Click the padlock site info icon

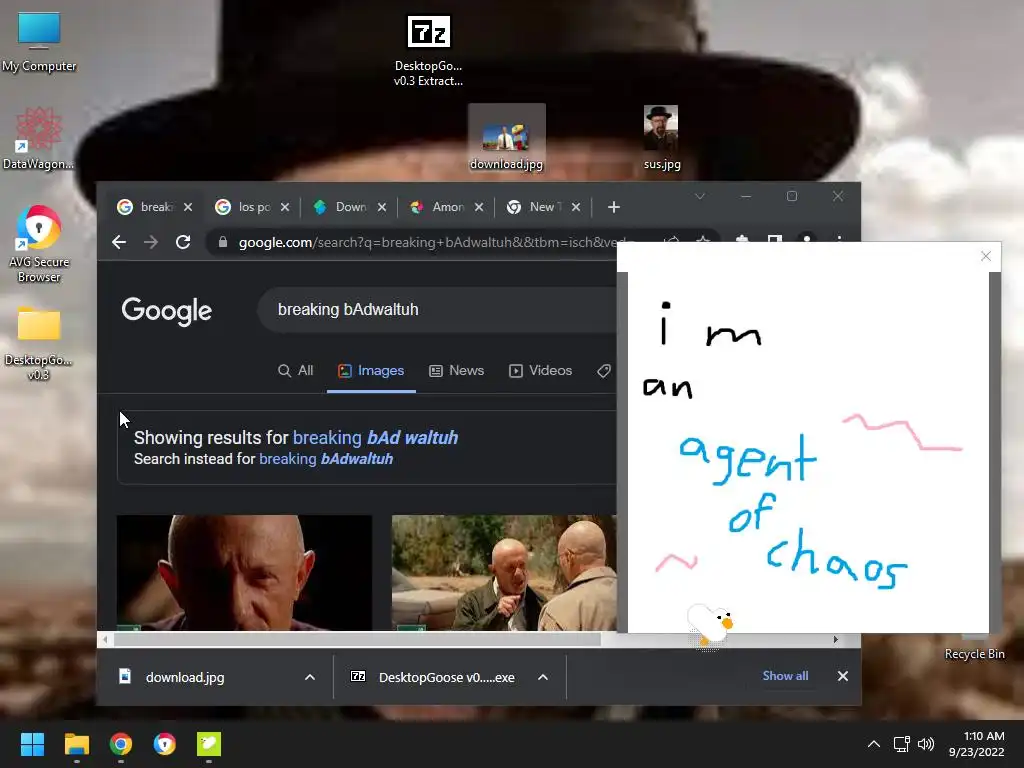coord(223,242)
